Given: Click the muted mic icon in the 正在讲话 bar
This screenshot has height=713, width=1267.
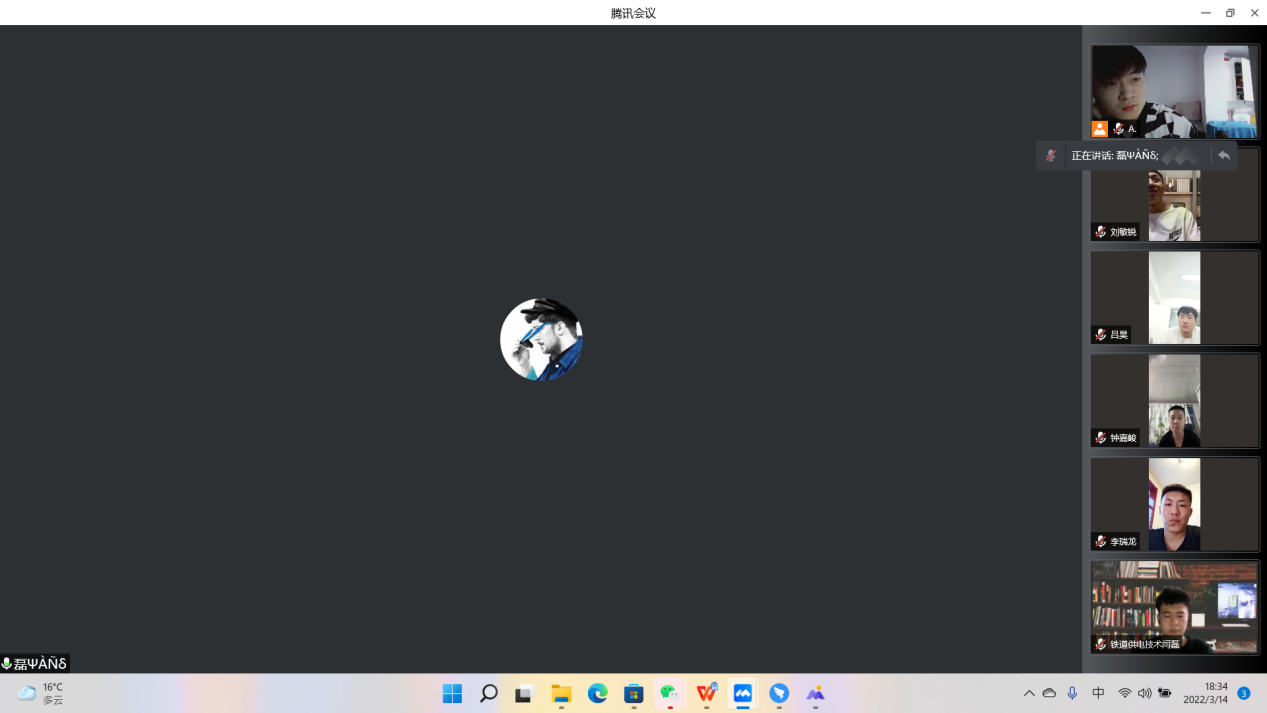Looking at the screenshot, I should click(x=1050, y=156).
